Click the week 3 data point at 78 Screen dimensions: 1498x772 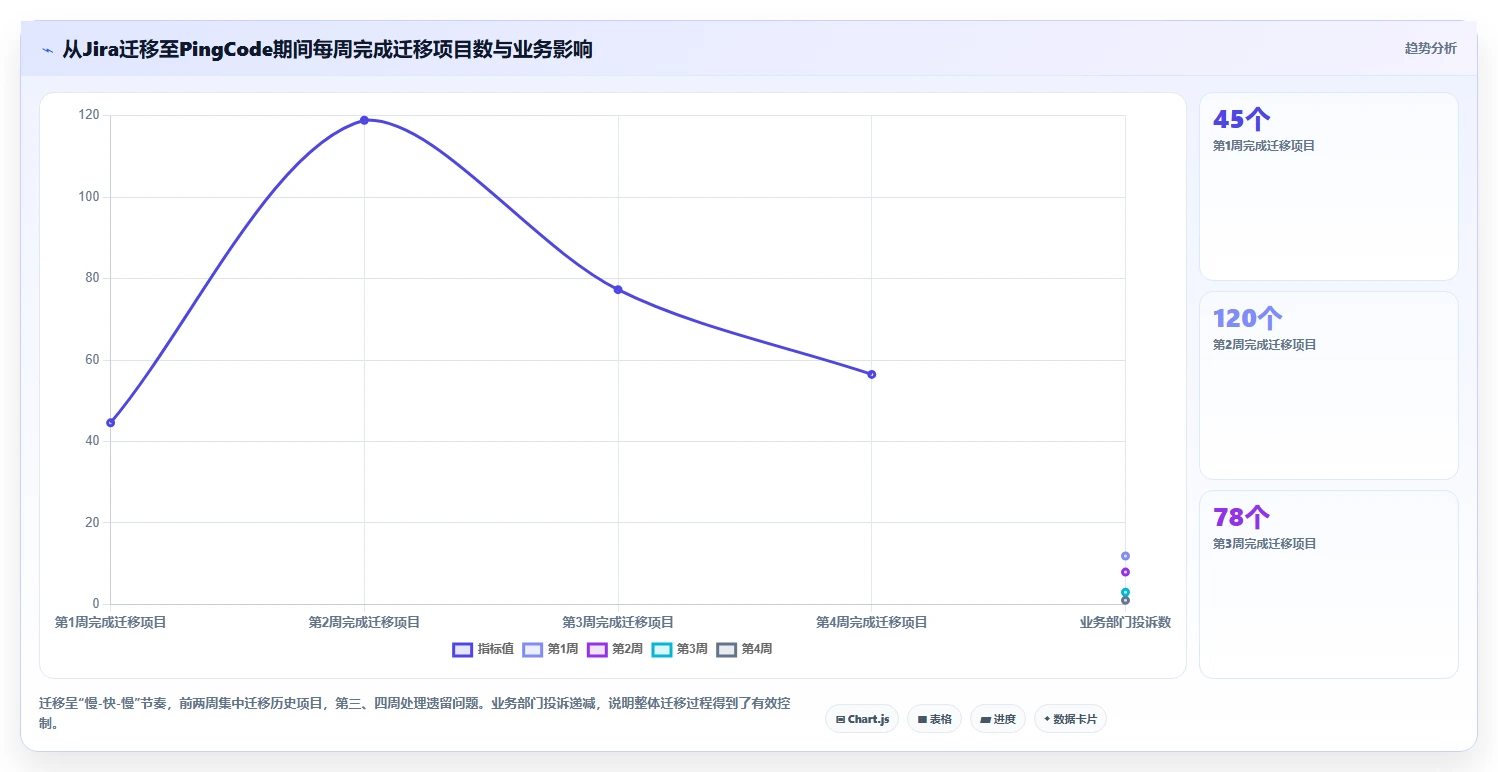click(618, 289)
